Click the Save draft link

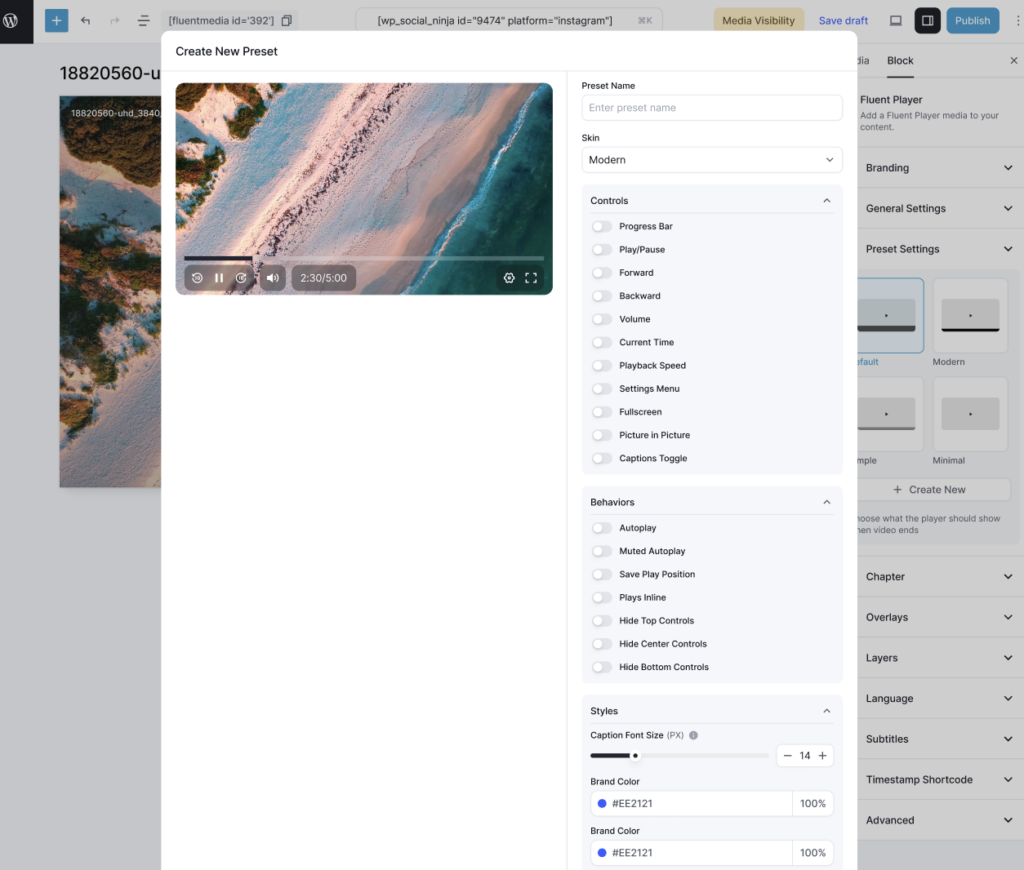pos(843,20)
